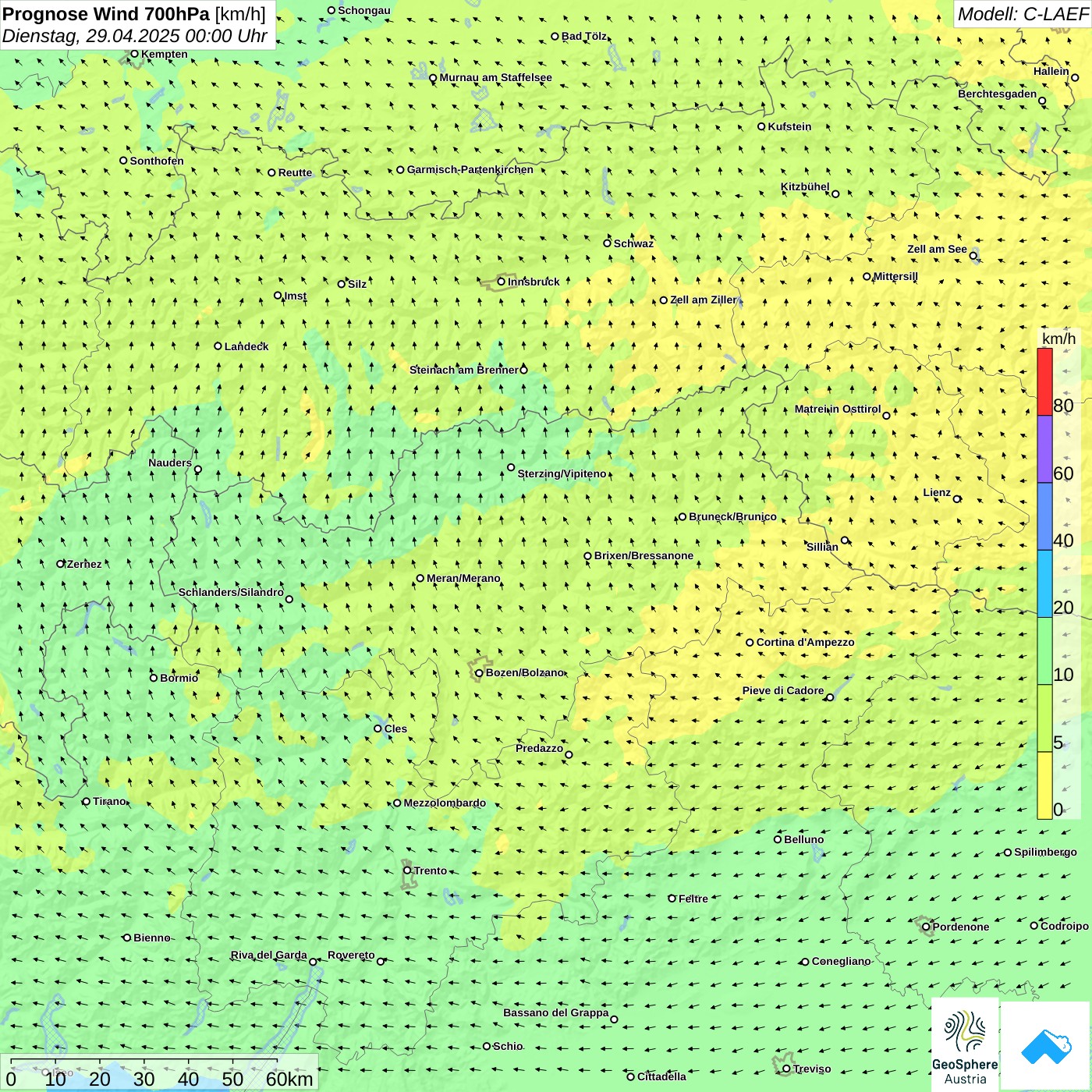The image size is (1092, 1092).
Task: Click the Treviso city label
Action: click(x=812, y=1069)
